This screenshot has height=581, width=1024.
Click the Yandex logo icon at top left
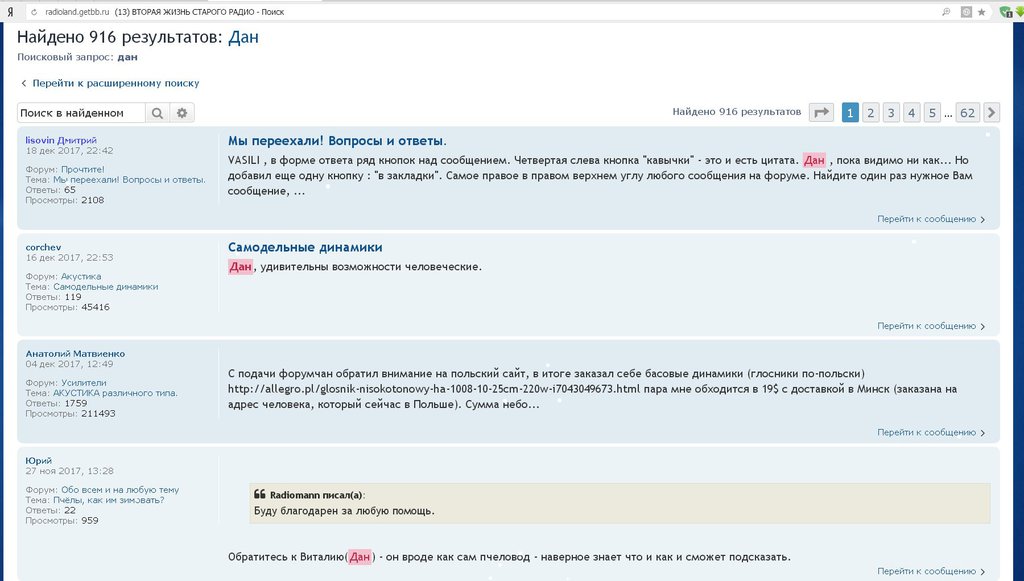(10, 11)
